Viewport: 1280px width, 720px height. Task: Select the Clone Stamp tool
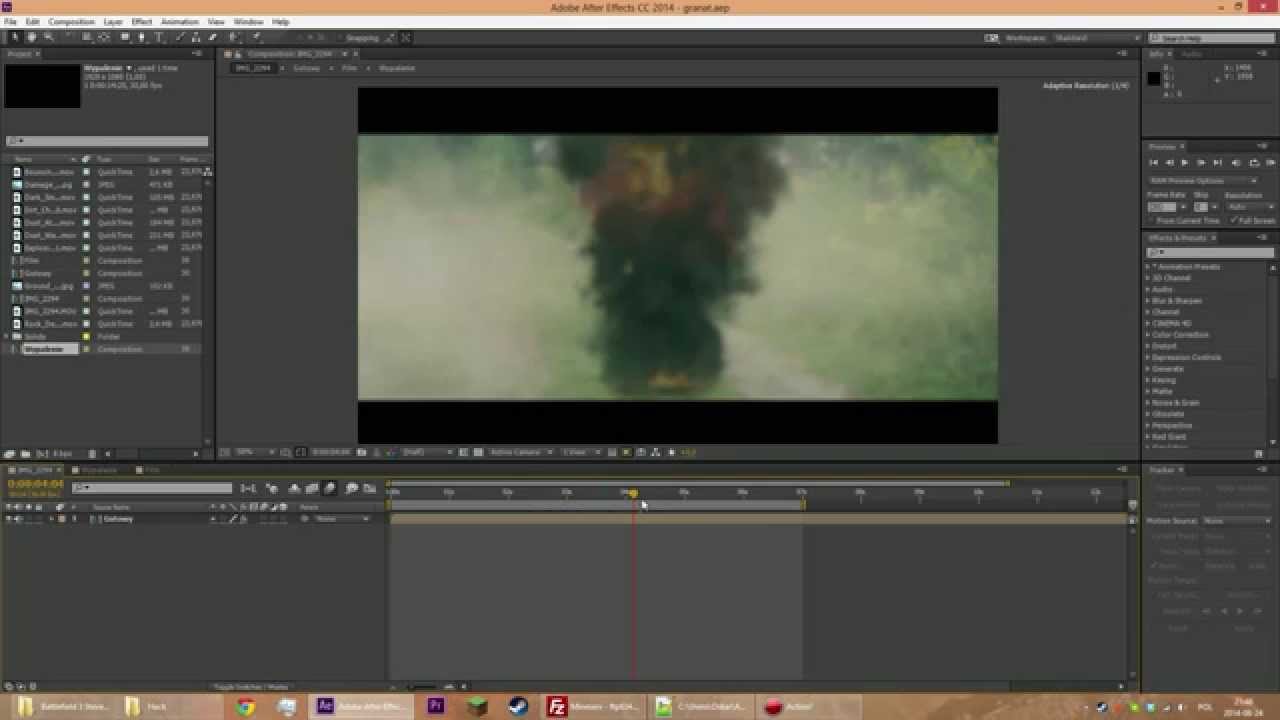coord(196,37)
